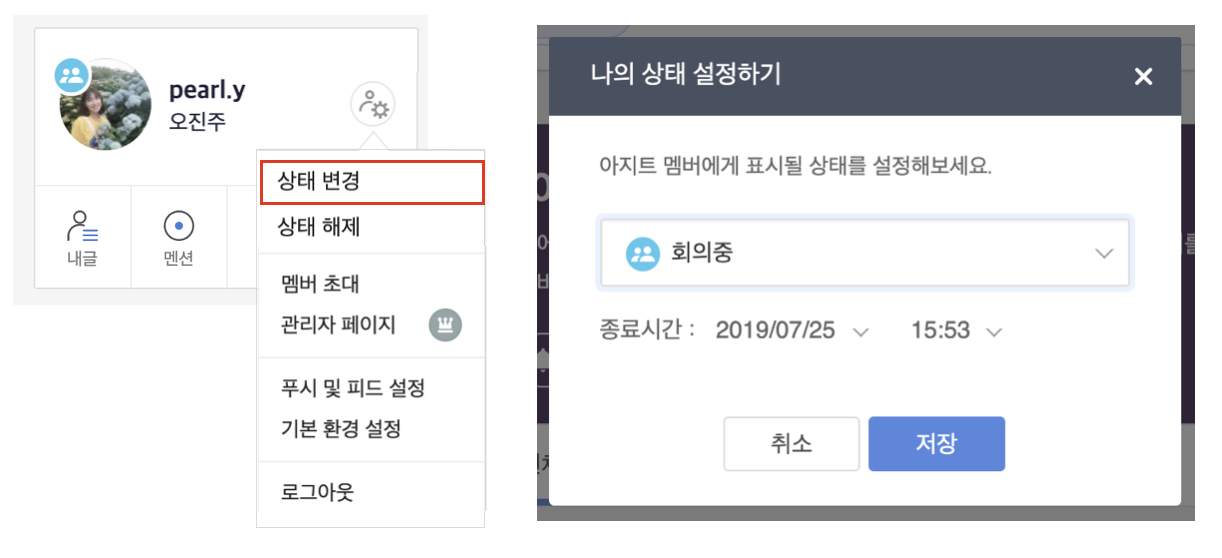This screenshot has height=558, width=1222.
Task: Choose 기본 환경 설정 menu item
Action: tap(341, 429)
